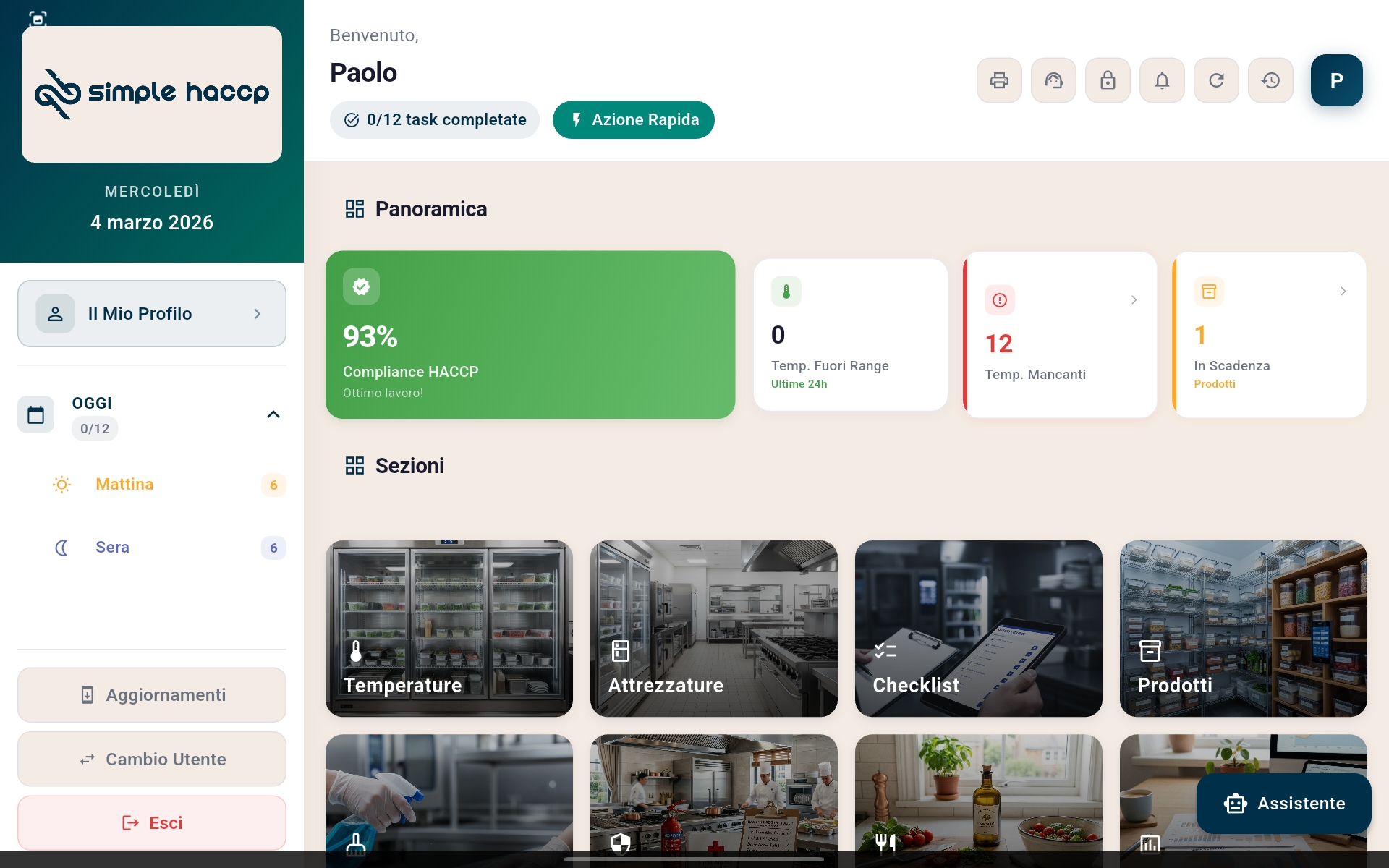Click the refresh icon

pyautogui.click(x=1216, y=80)
